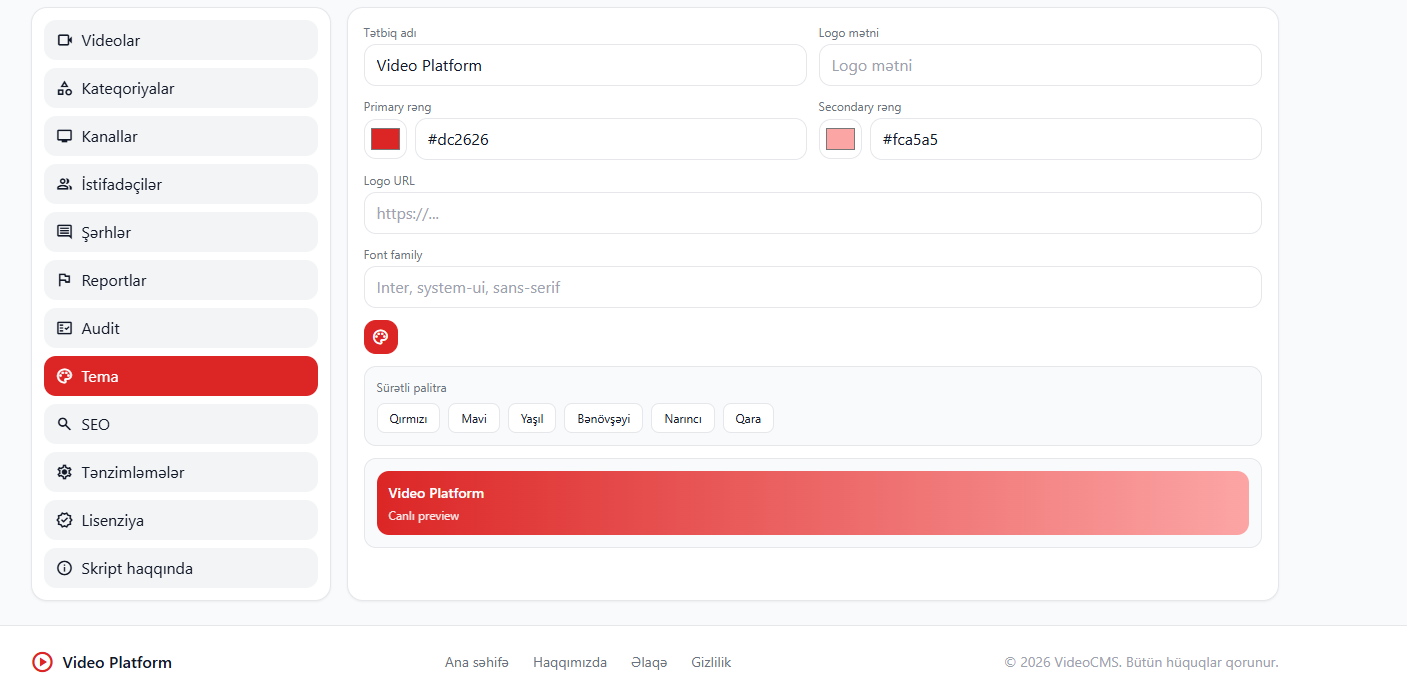The width and height of the screenshot is (1407, 691).
Task: Click the Logo URL input field
Action: tap(812, 213)
